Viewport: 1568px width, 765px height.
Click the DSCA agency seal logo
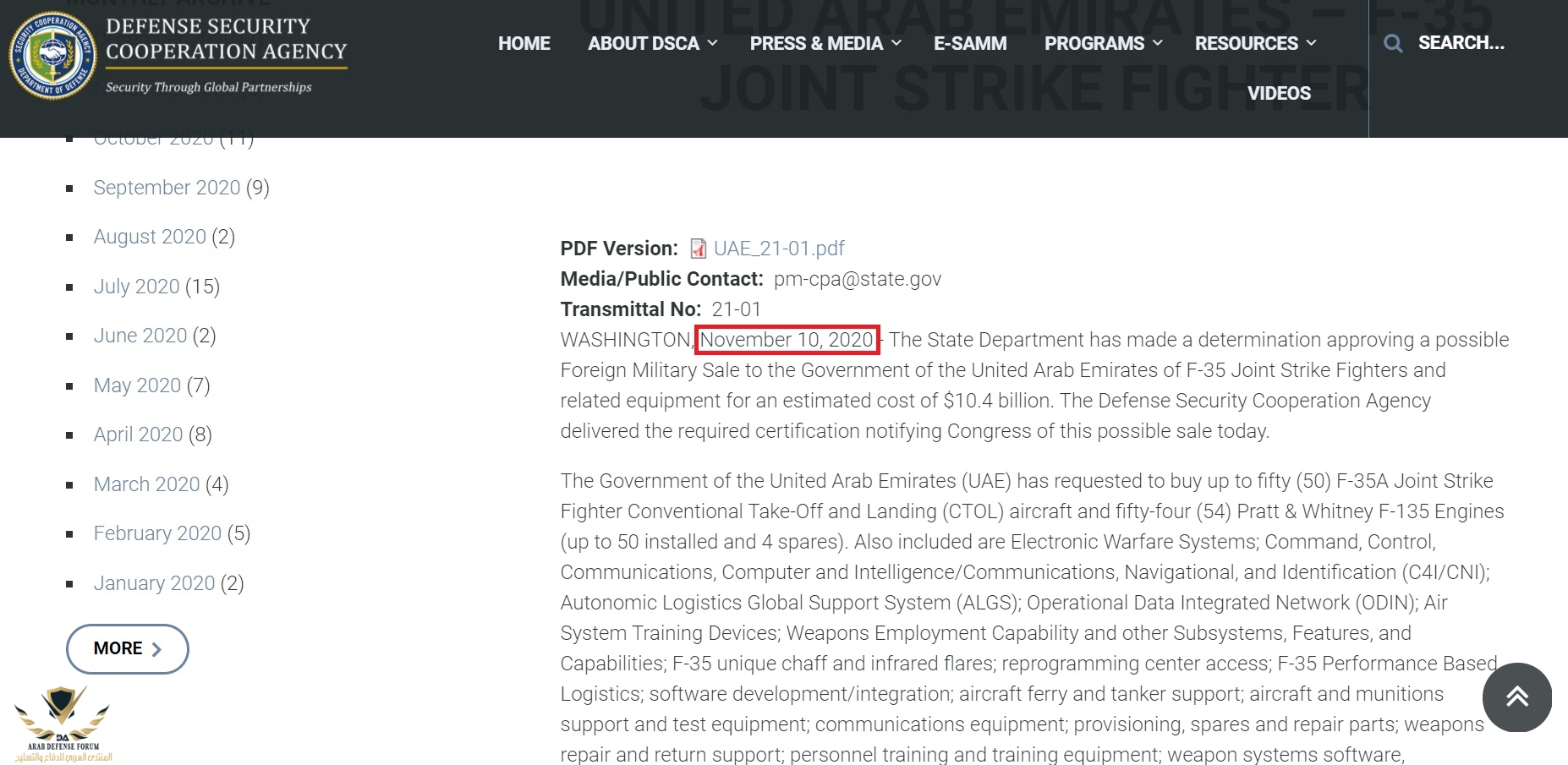point(52,56)
